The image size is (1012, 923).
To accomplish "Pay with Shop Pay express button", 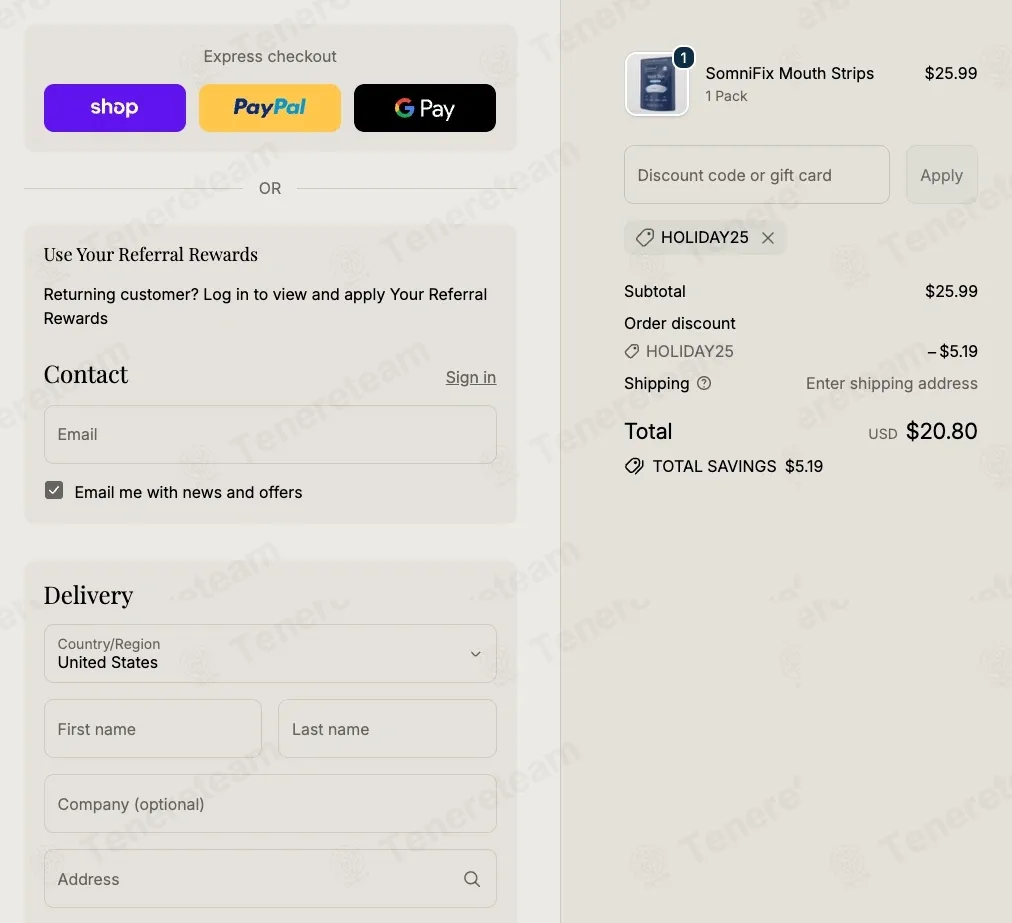I will pyautogui.click(x=115, y=108).
